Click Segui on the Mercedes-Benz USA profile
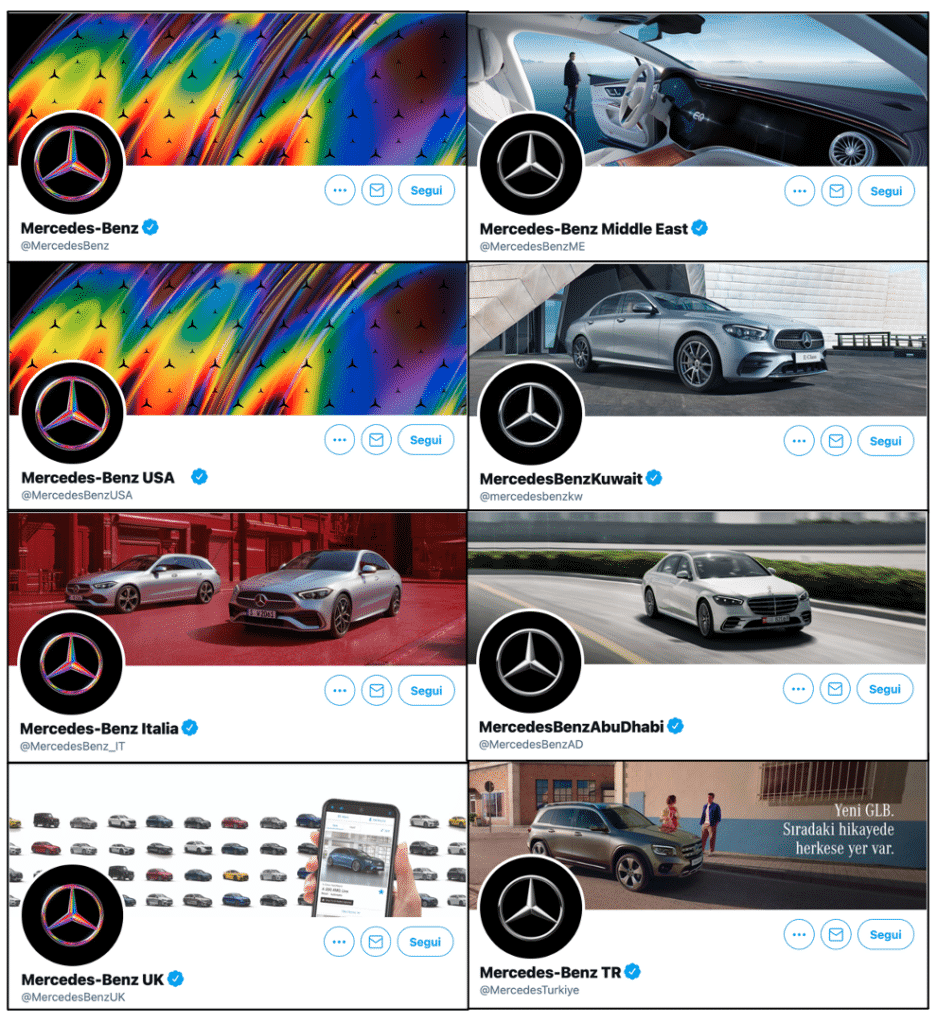This screenshot has width=937, height=1024. (426, 440)
